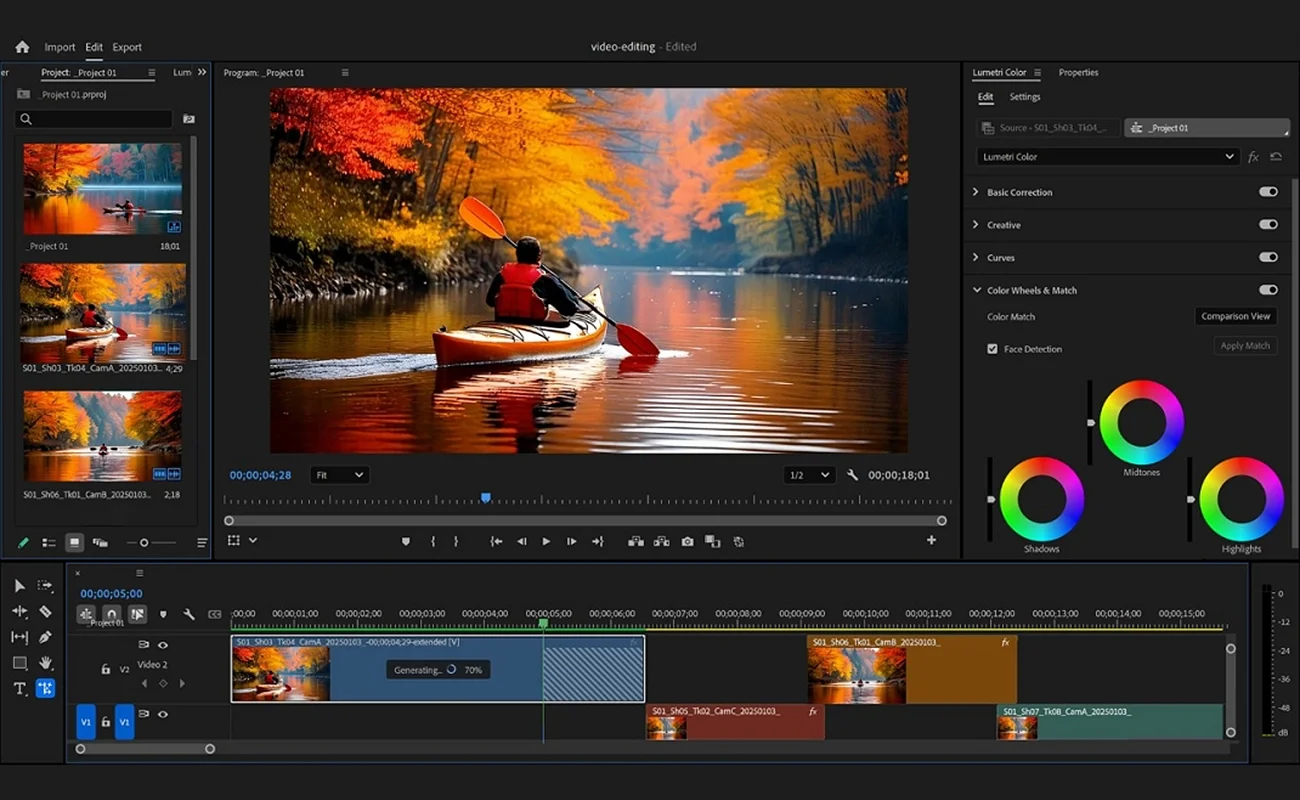Reset Lumetri effect with undo arrow
The height and width of the screenshot is (800, 1300).
[1276, 157]
